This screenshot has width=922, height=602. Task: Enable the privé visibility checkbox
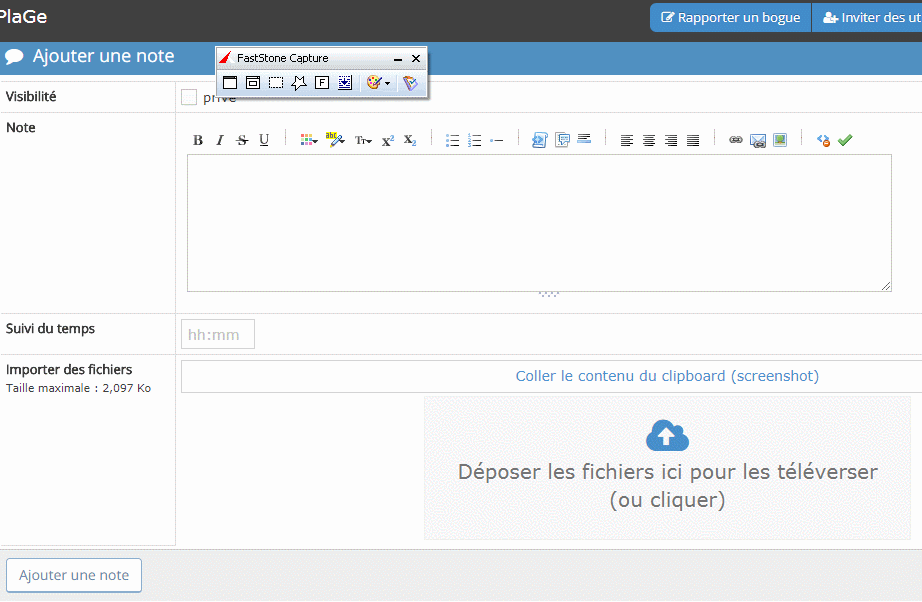pos(189,97)
